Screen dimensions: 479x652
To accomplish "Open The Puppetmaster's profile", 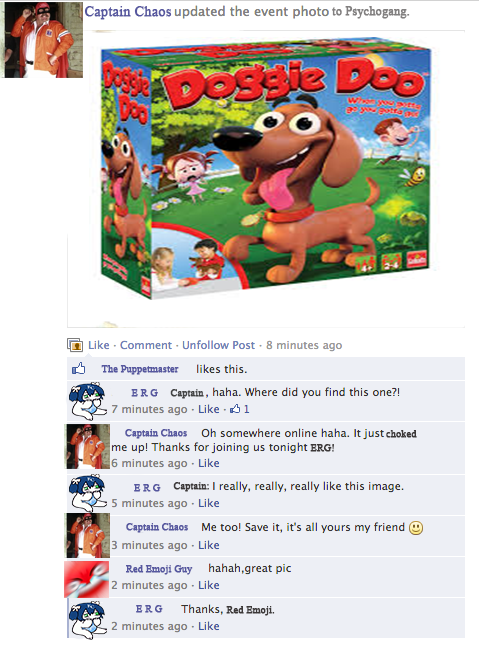I will 140,369.
